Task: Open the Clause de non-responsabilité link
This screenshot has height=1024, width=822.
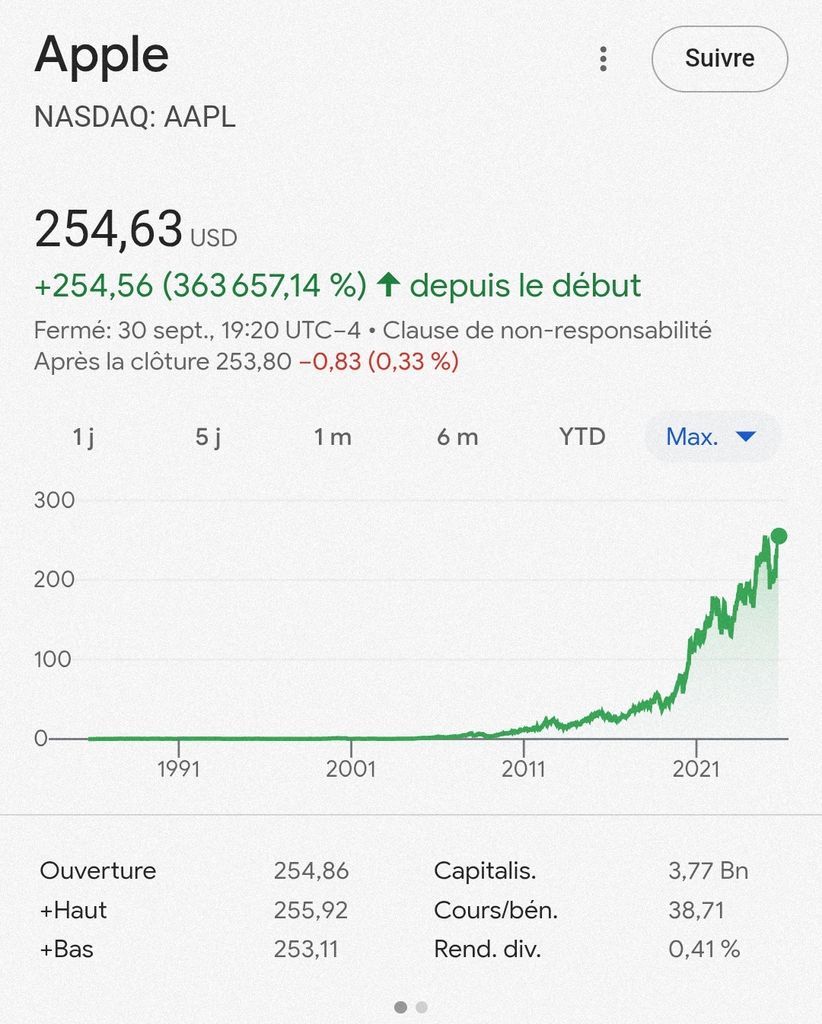Action: pyautogui.click(x=547, y=330)
